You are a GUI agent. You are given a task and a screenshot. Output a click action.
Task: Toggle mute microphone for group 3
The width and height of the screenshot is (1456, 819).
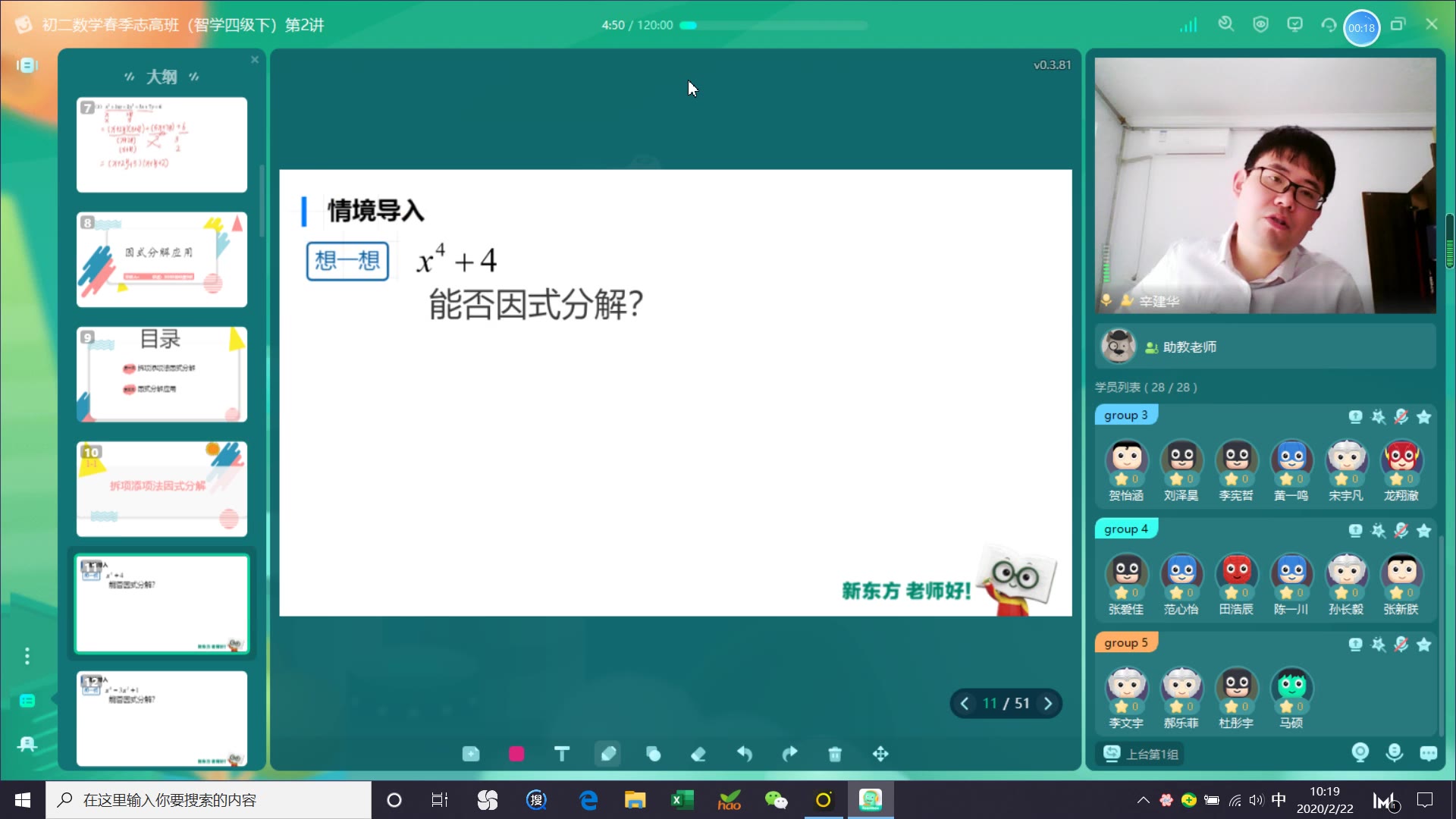1401,416
